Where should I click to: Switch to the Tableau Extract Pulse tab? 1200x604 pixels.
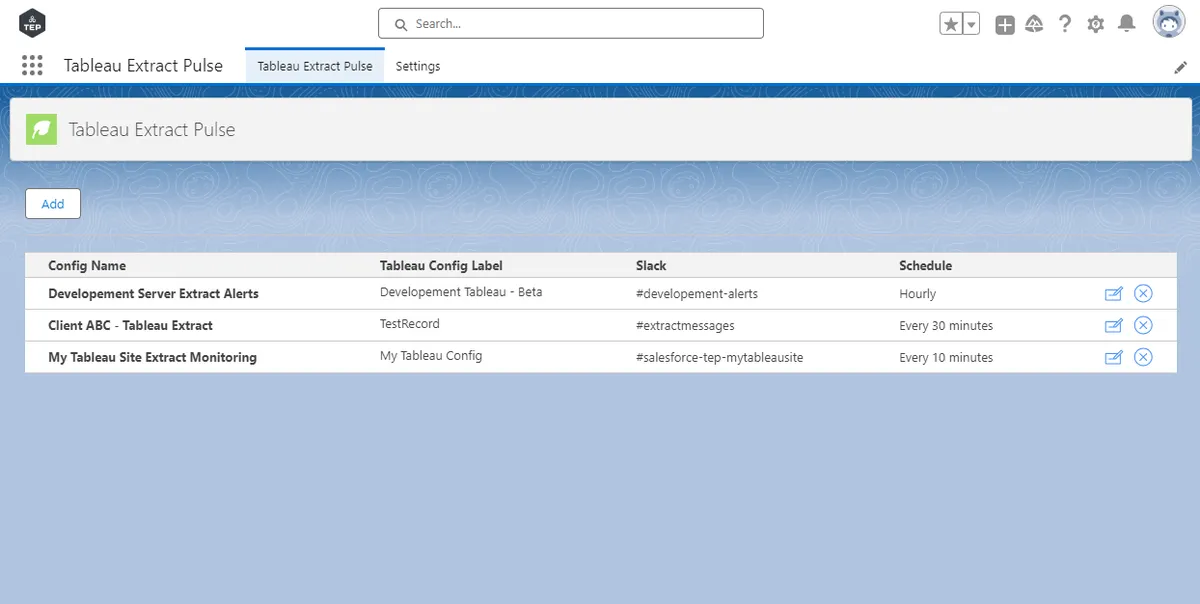tap(315, 66)
